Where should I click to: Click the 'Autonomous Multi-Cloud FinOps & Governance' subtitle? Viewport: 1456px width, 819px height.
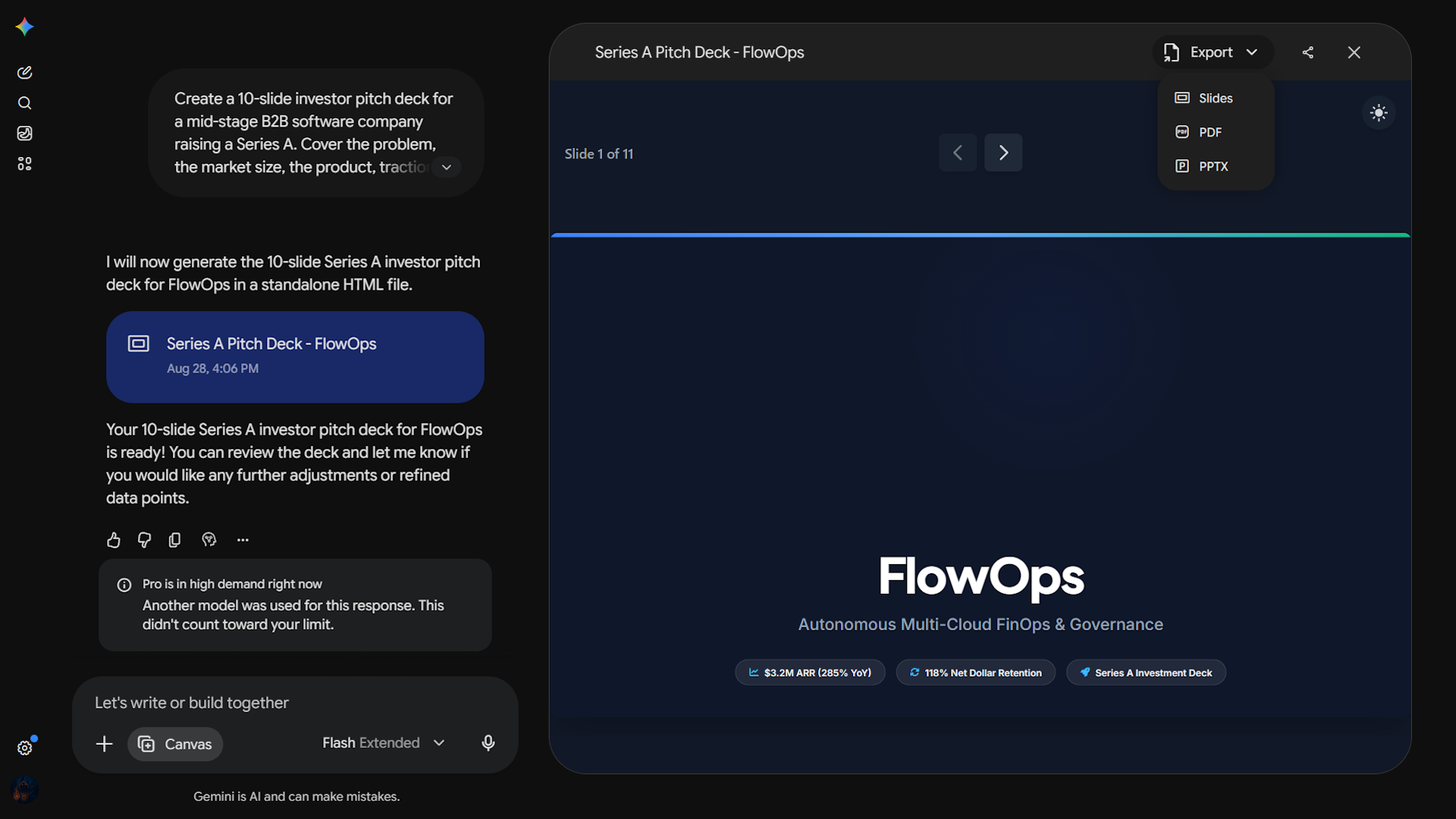981,625
